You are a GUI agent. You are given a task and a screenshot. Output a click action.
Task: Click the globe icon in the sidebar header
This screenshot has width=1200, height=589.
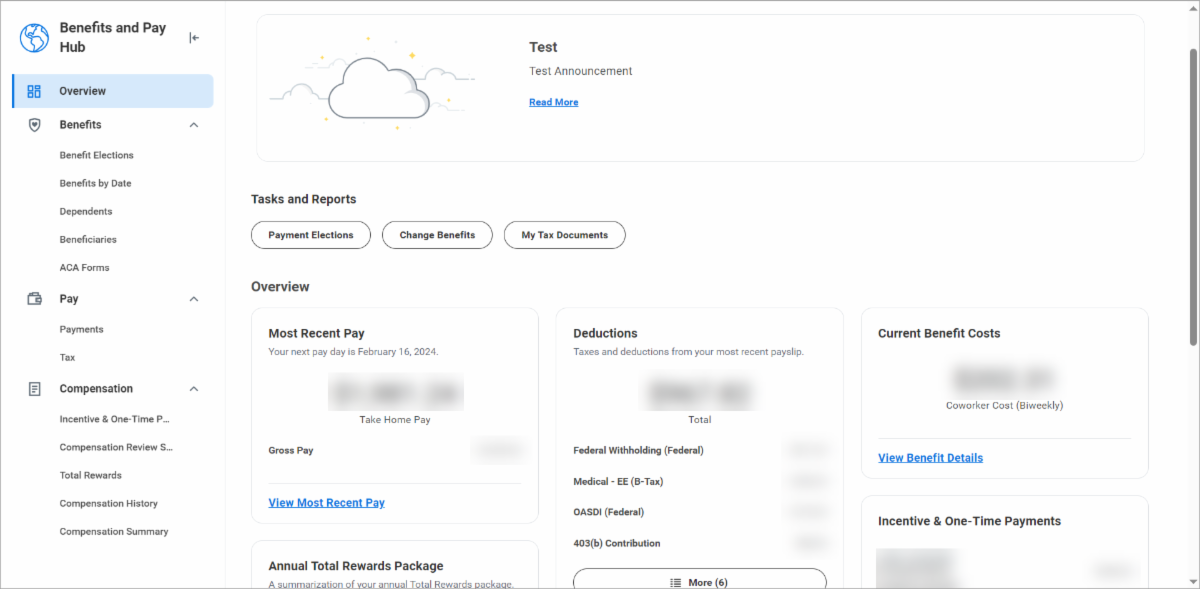pyautogui.click(x=33, y=37)
